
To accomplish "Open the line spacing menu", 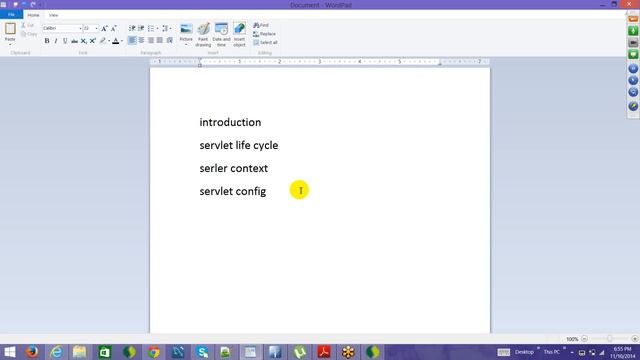I will (x=166, y=28).
